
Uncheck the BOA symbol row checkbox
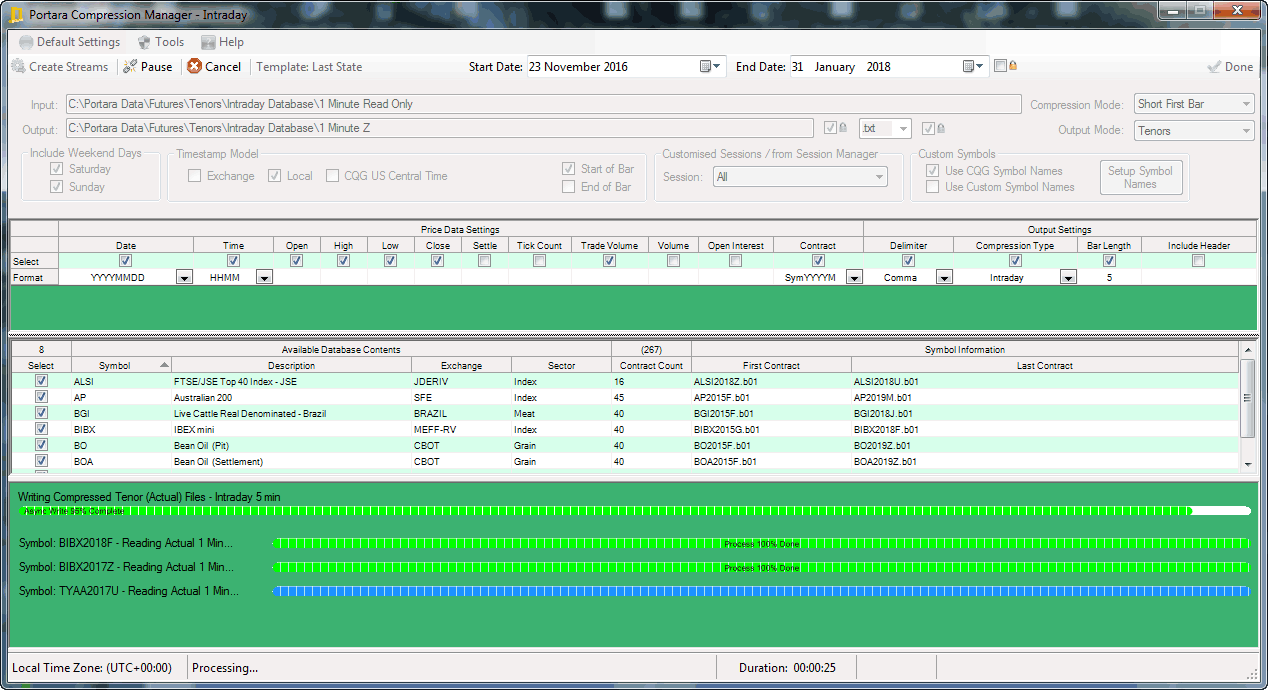(41, 462)
